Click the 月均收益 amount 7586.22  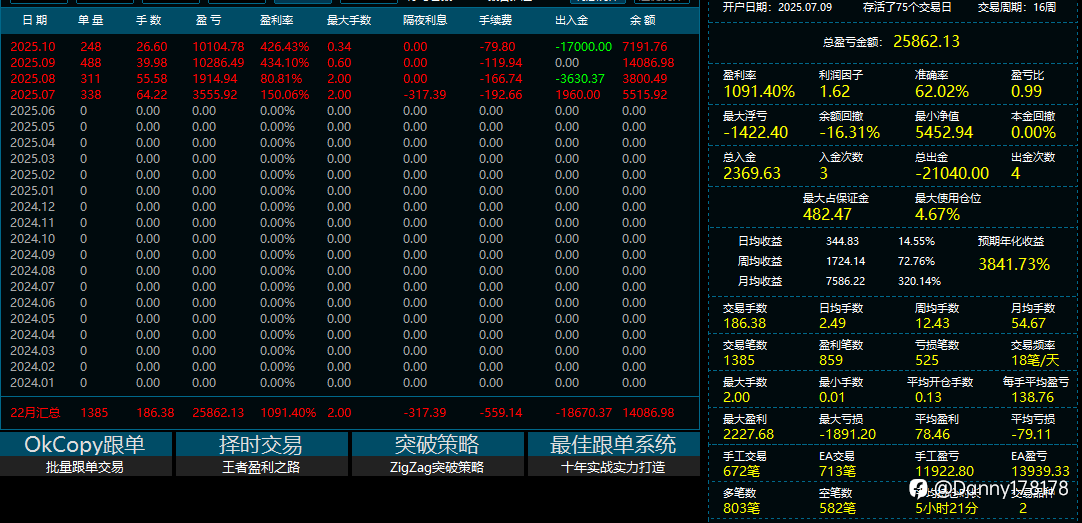click(x=845, y=282)
